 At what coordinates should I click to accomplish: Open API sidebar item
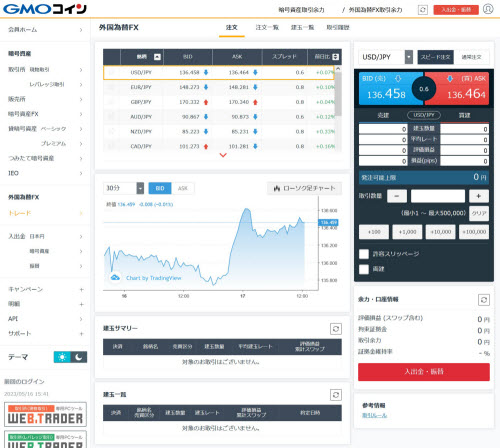click(x=45, y=319)
